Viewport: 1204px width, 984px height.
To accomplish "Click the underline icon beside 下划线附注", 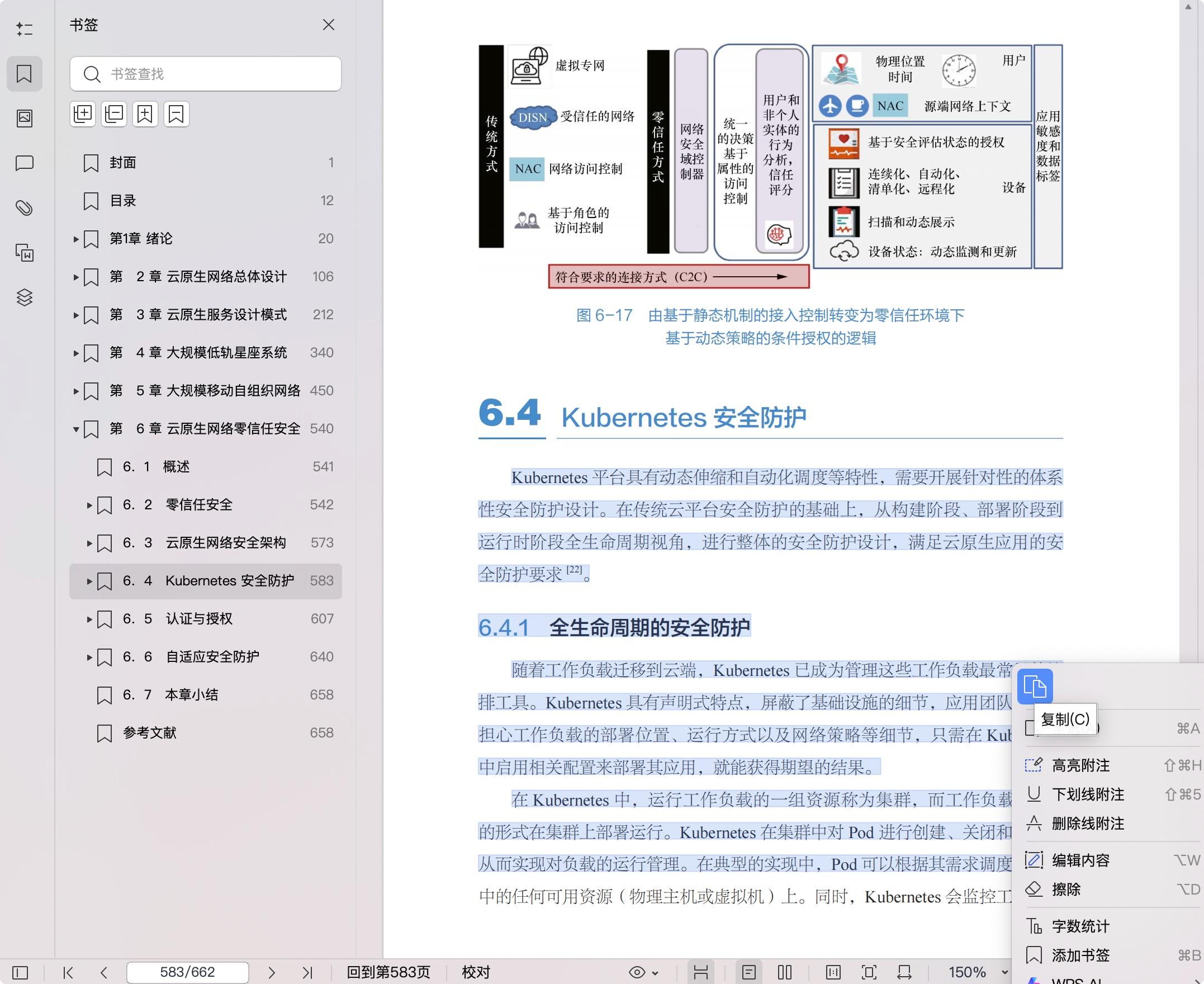I will [x=1034, y=794].
